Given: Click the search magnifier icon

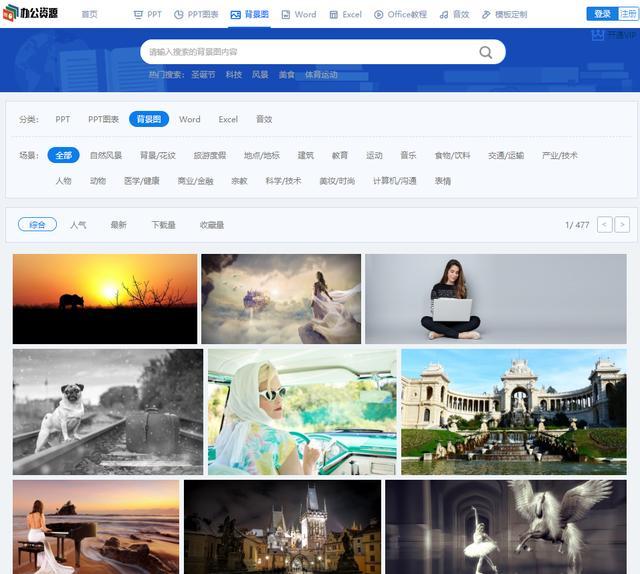Looking at the screenshot, I should point(486,52).
